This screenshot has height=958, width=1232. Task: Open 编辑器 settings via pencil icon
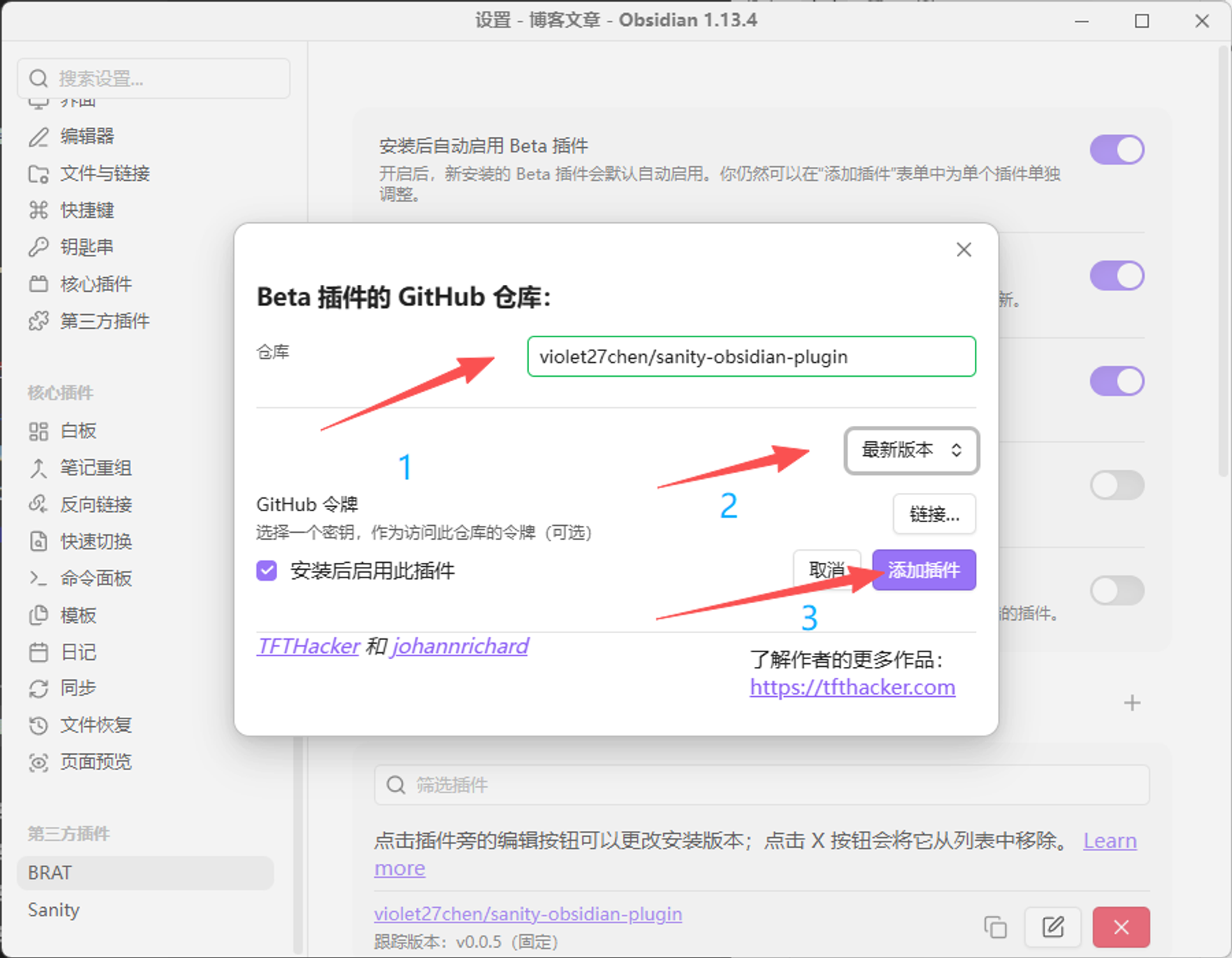pyautogui.click(x=38, y=136)
